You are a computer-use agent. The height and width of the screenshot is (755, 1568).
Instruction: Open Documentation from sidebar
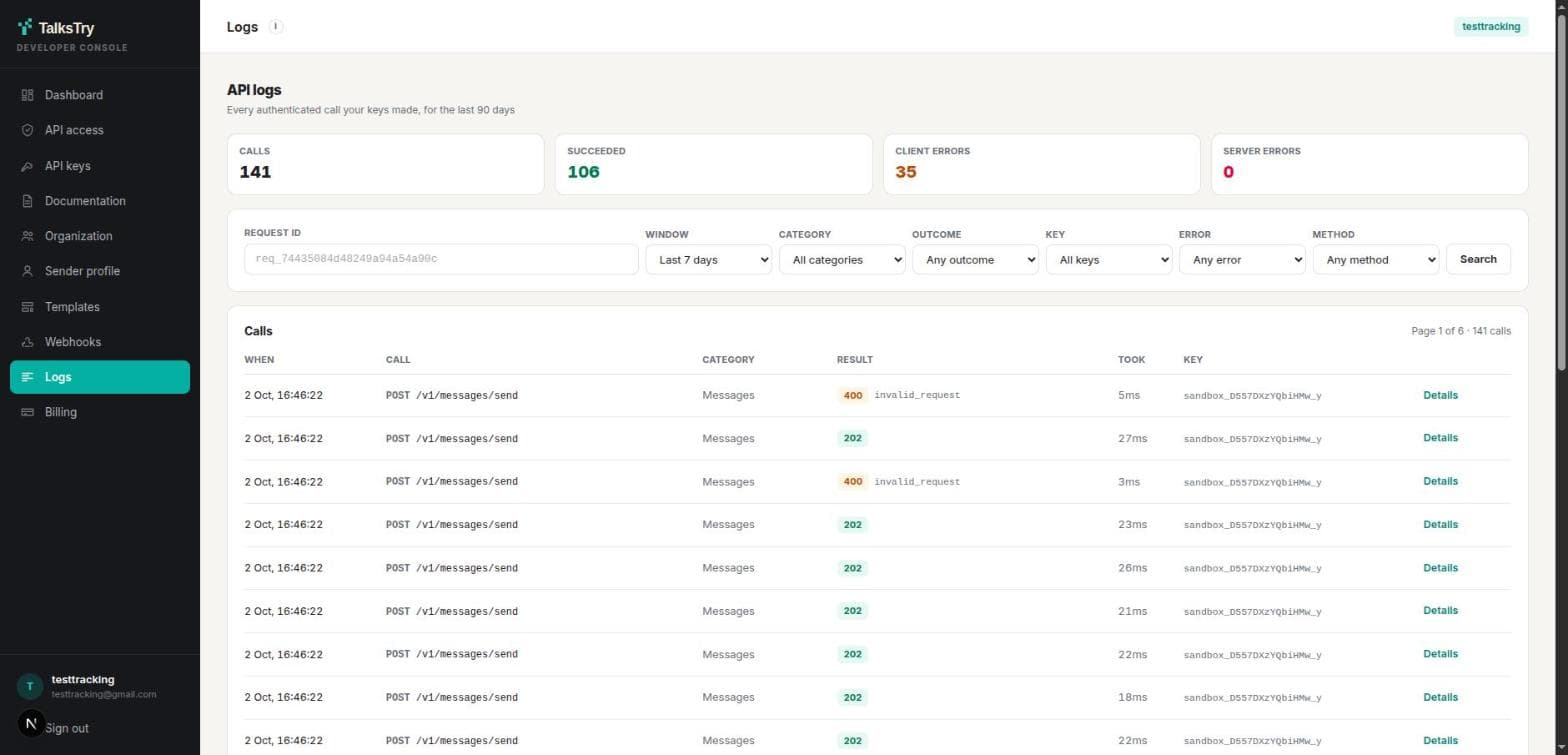(100, 201)
